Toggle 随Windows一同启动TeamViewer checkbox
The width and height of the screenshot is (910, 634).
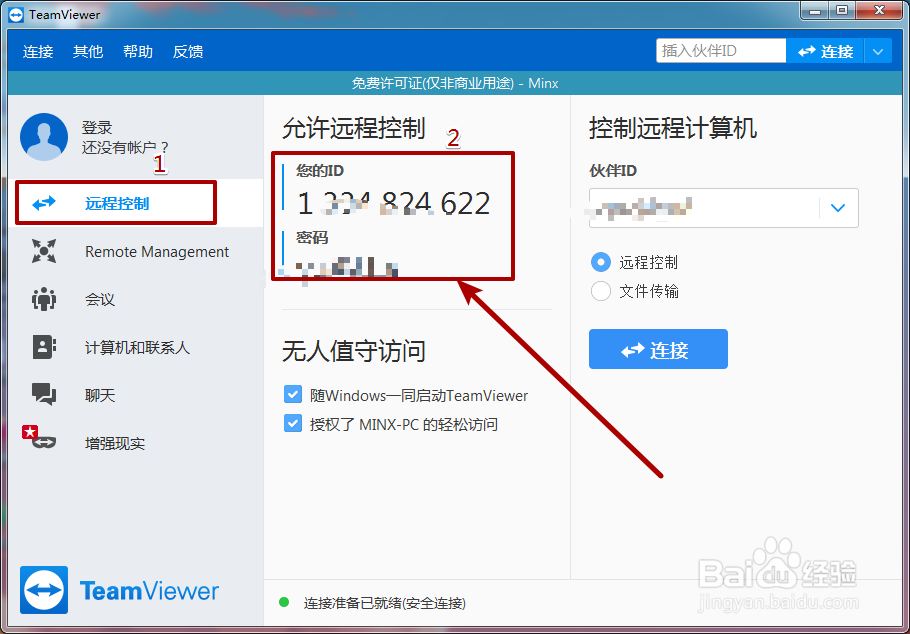click(293, 395)
